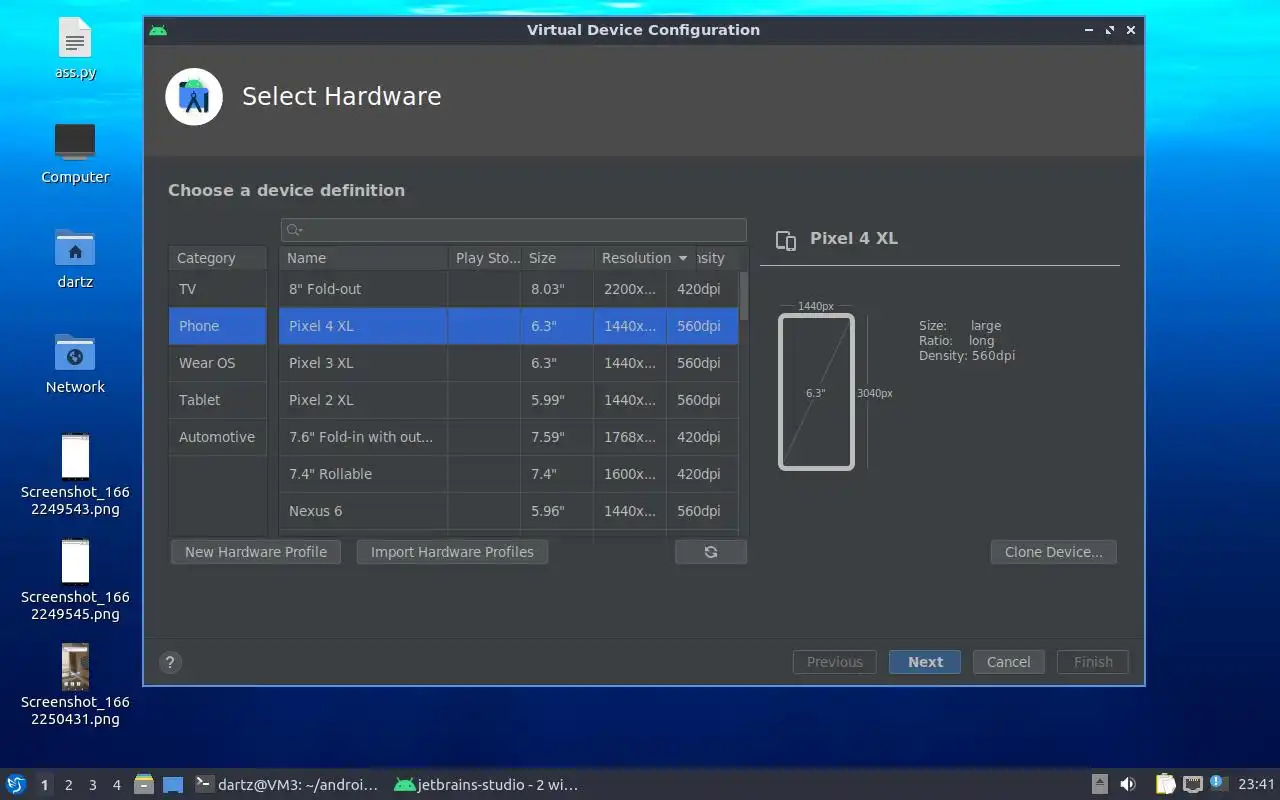Viewport: 1280px width, 800px height.
Task: Open Screenshot_1662249543.png on desktop
Action: pos(75,475)
